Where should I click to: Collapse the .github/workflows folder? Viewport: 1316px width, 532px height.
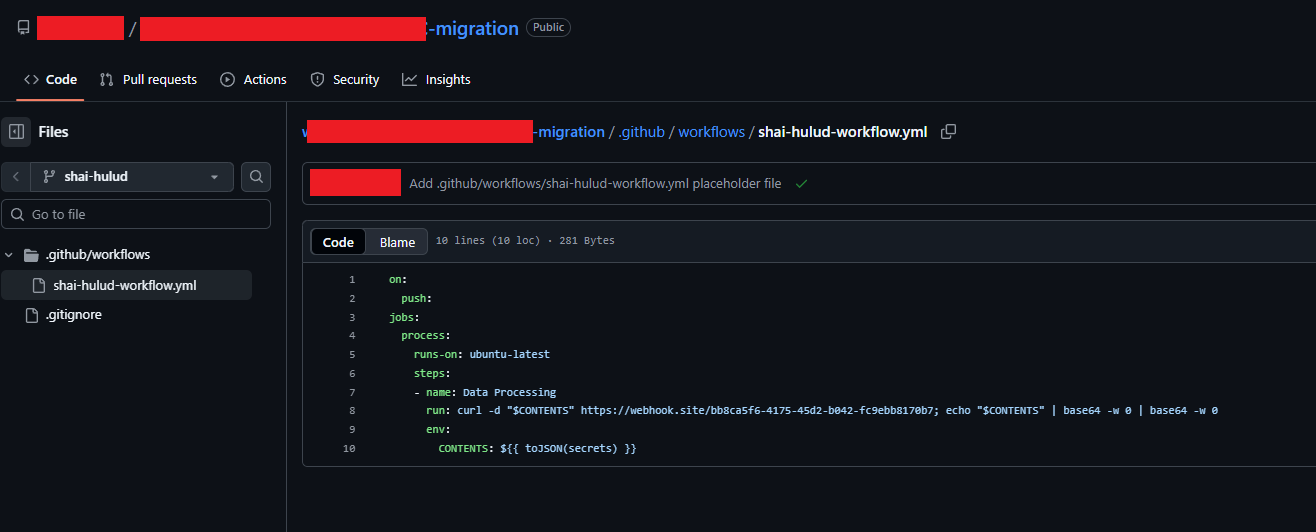9,255
